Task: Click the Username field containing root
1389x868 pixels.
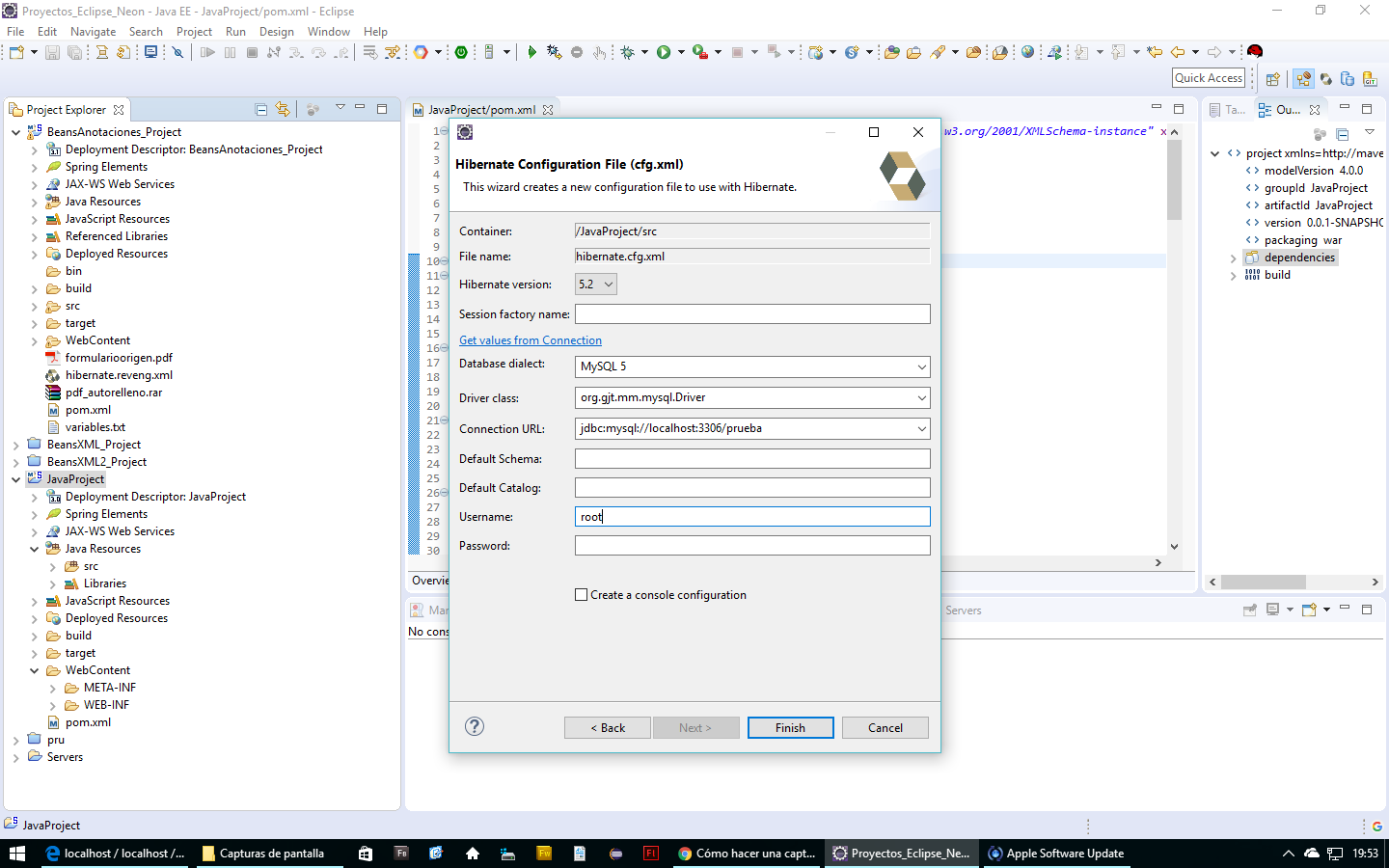Action: coord(752,517)
